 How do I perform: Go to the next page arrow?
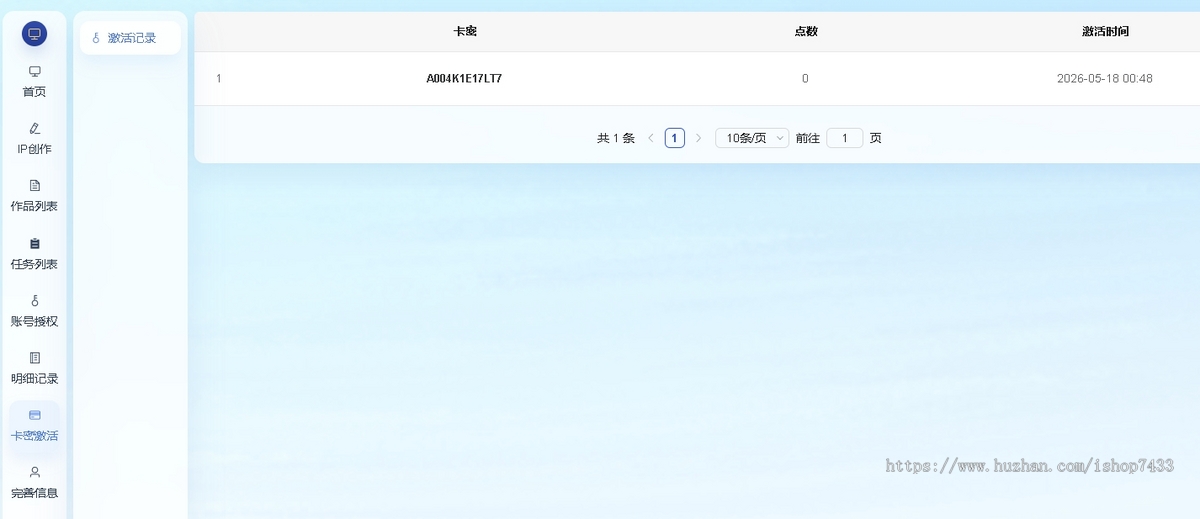(698, 138)
